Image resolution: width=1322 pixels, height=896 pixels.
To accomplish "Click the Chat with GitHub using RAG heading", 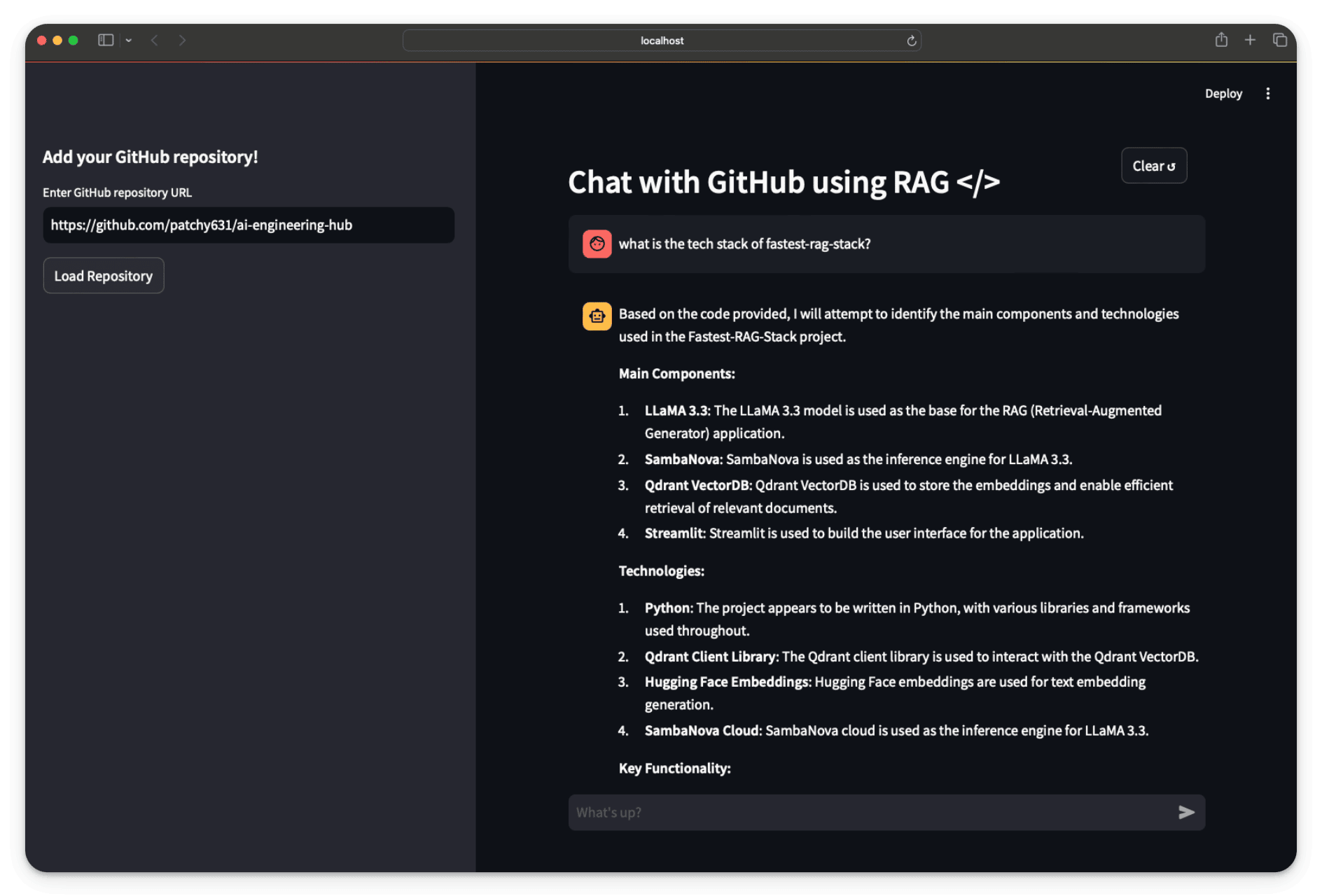I will [x=784, y=183].
